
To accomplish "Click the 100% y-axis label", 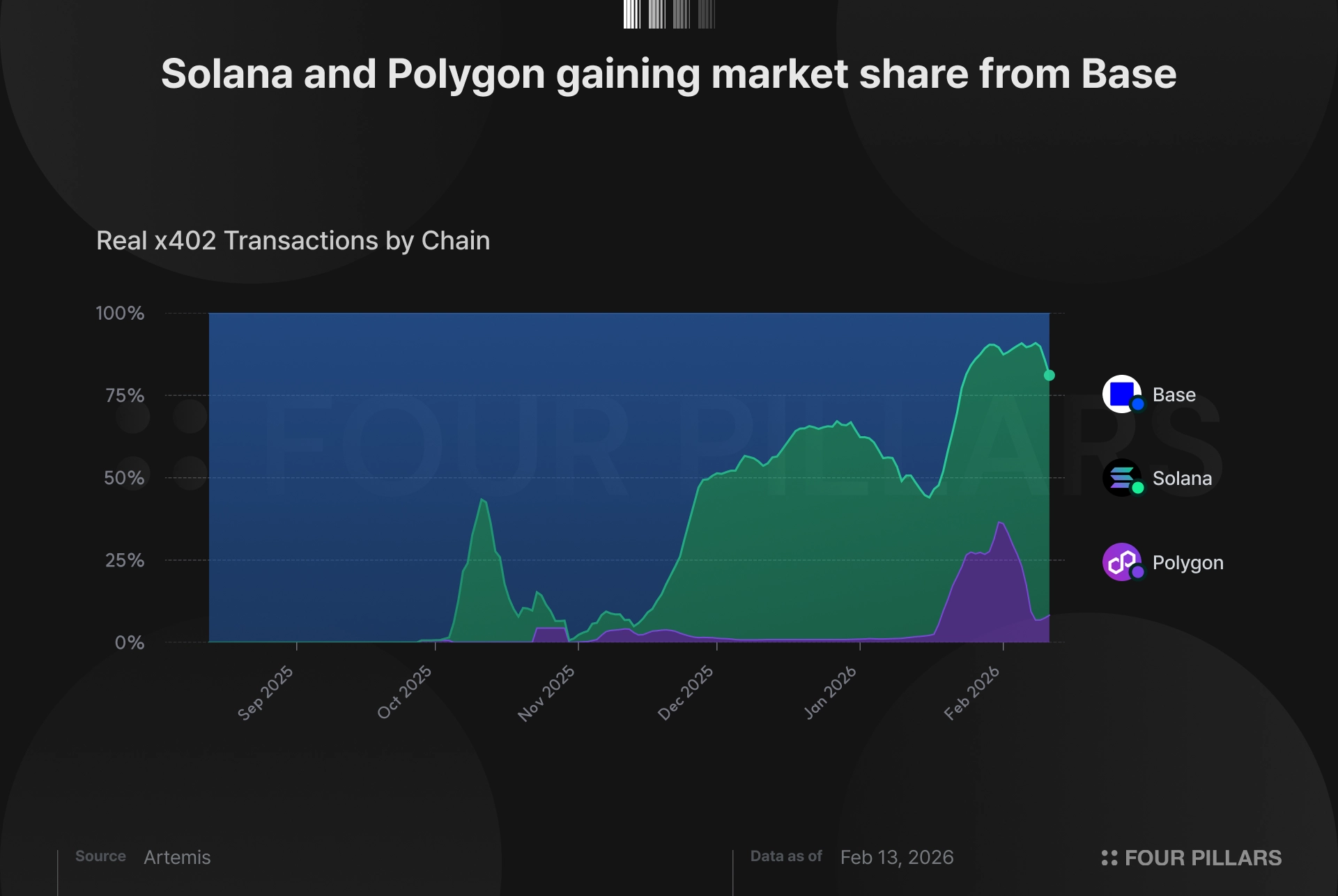I will click(x=120, y=314).
